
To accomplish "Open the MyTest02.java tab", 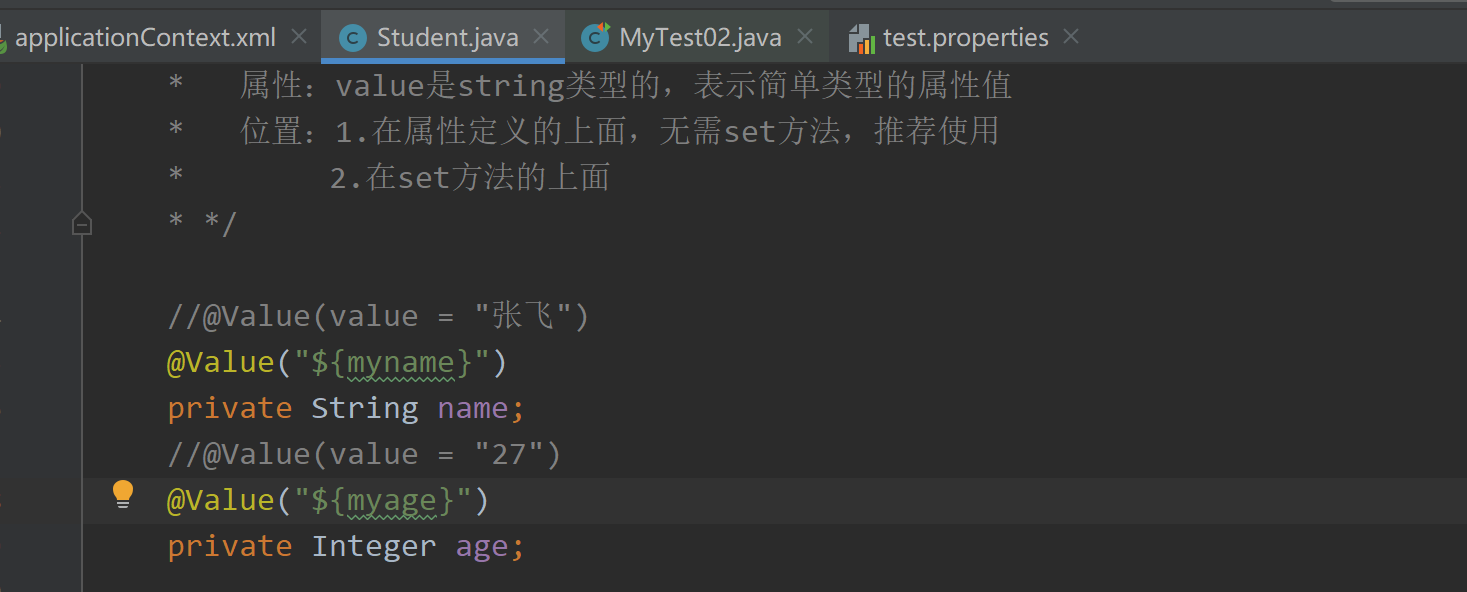I will 700,38.
